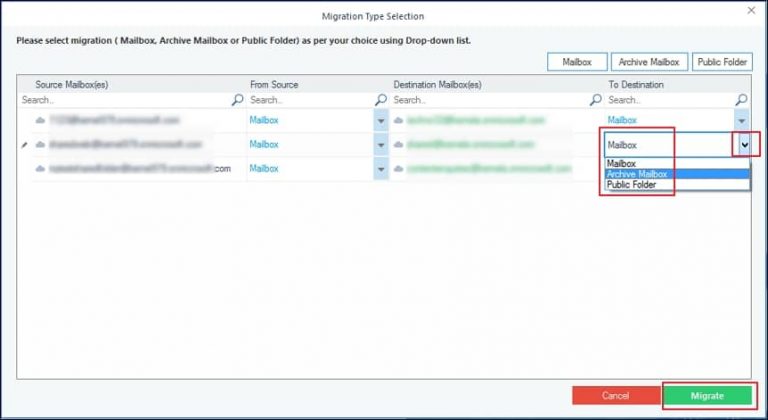Screen dimensions: 768x420
Task: Click magnifier icon in To Destination search
Action: pyautogui.click(x=742, y=100)
